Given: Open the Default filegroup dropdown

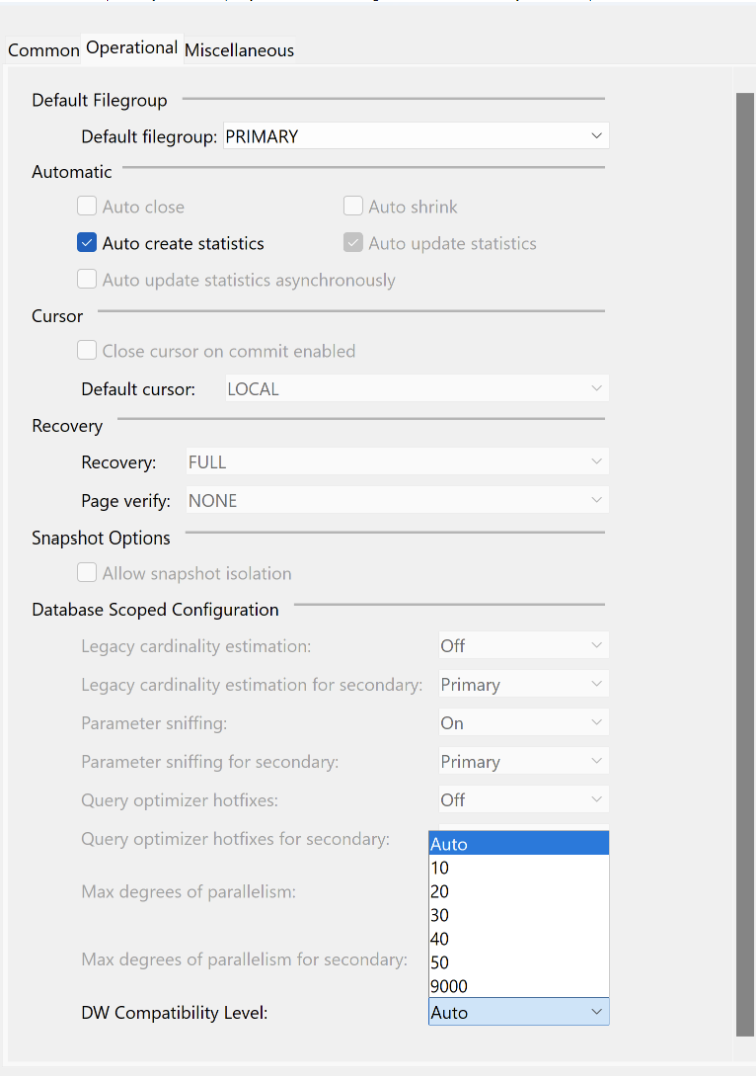Looking at the screenshot, I should click(415, 136).
